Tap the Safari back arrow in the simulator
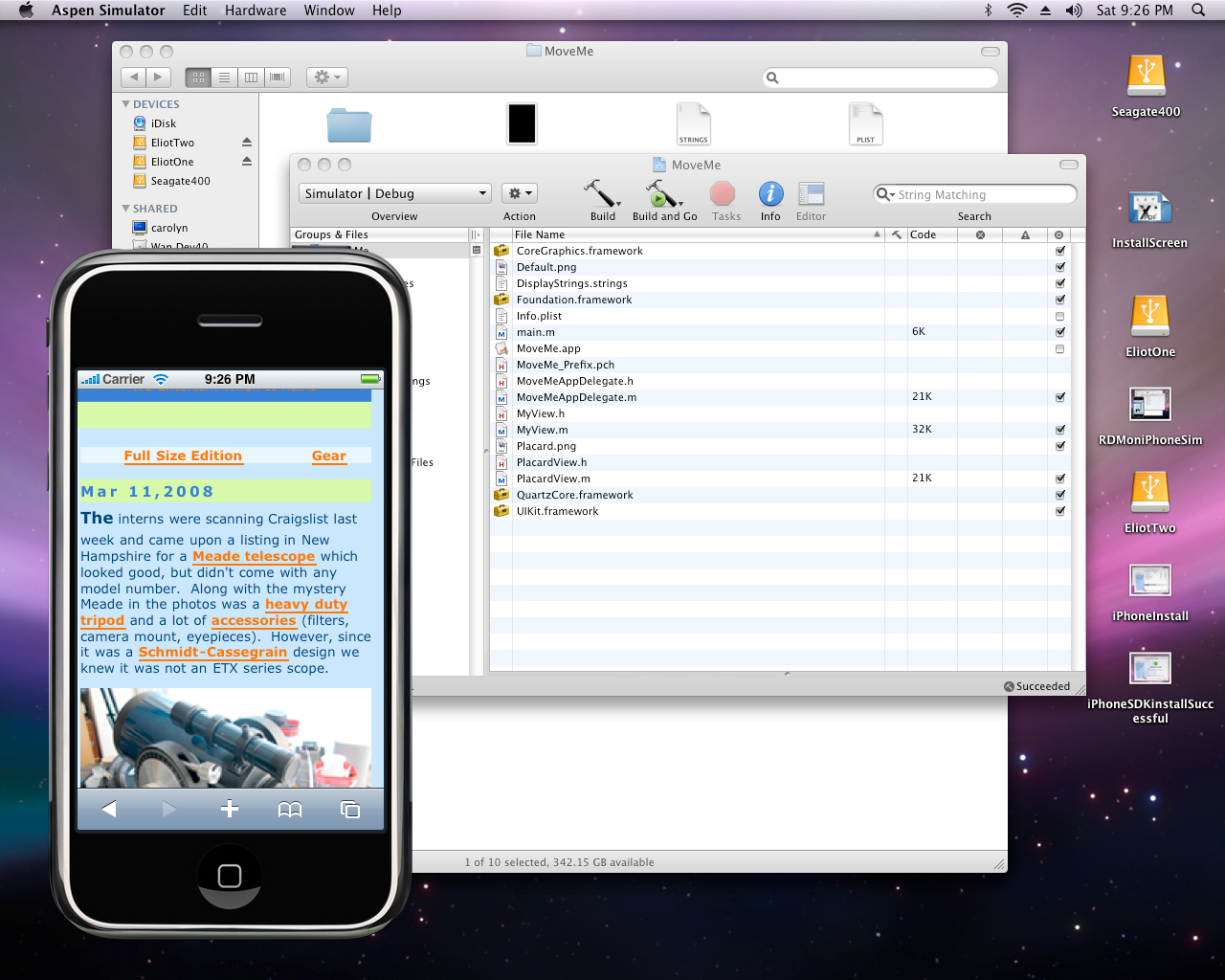The image size is (1225, 980). [x=109, y=810]
